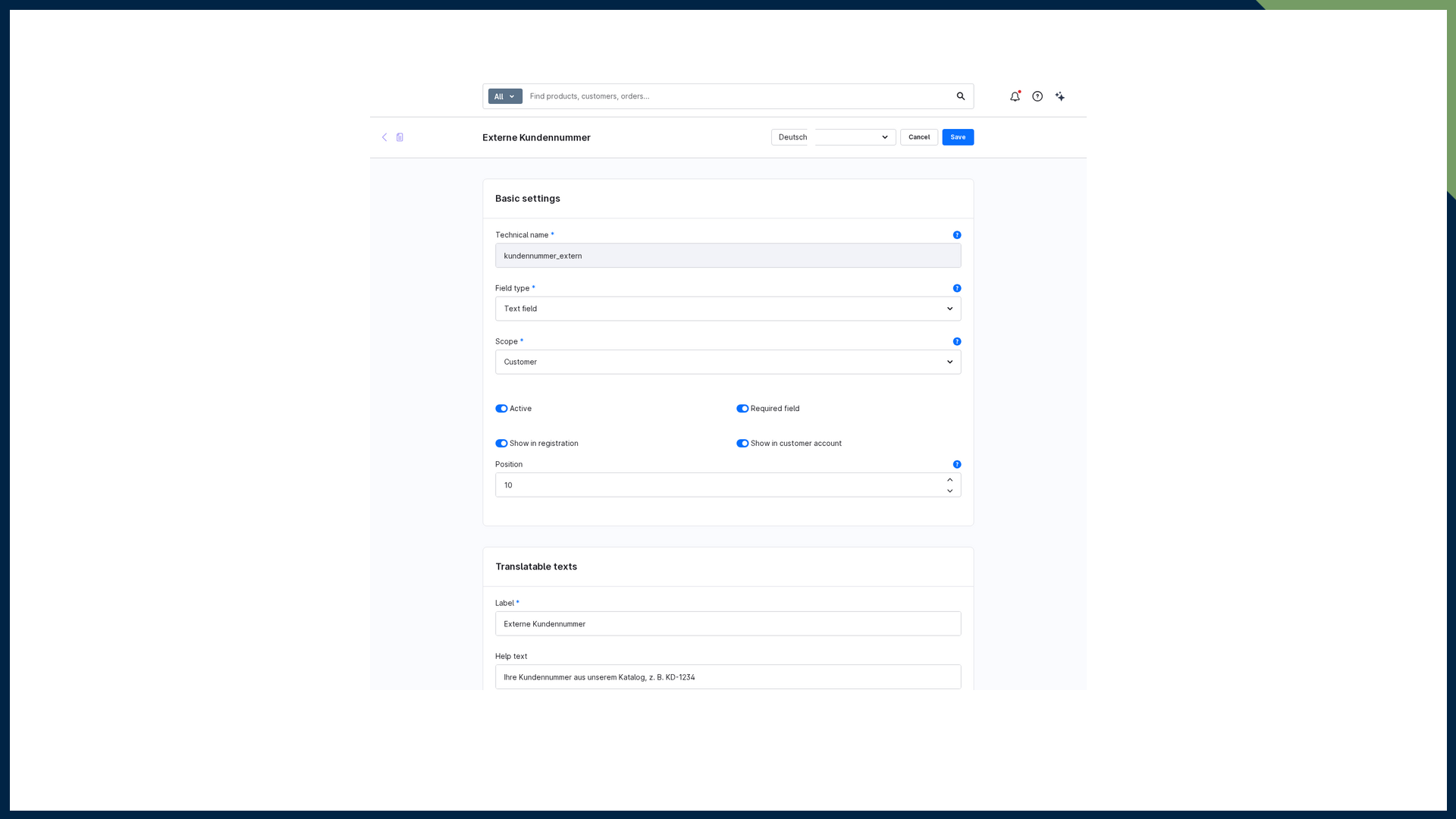
Task: Click the Label input with Externe Kundennummer
Action: click(728, 624)
